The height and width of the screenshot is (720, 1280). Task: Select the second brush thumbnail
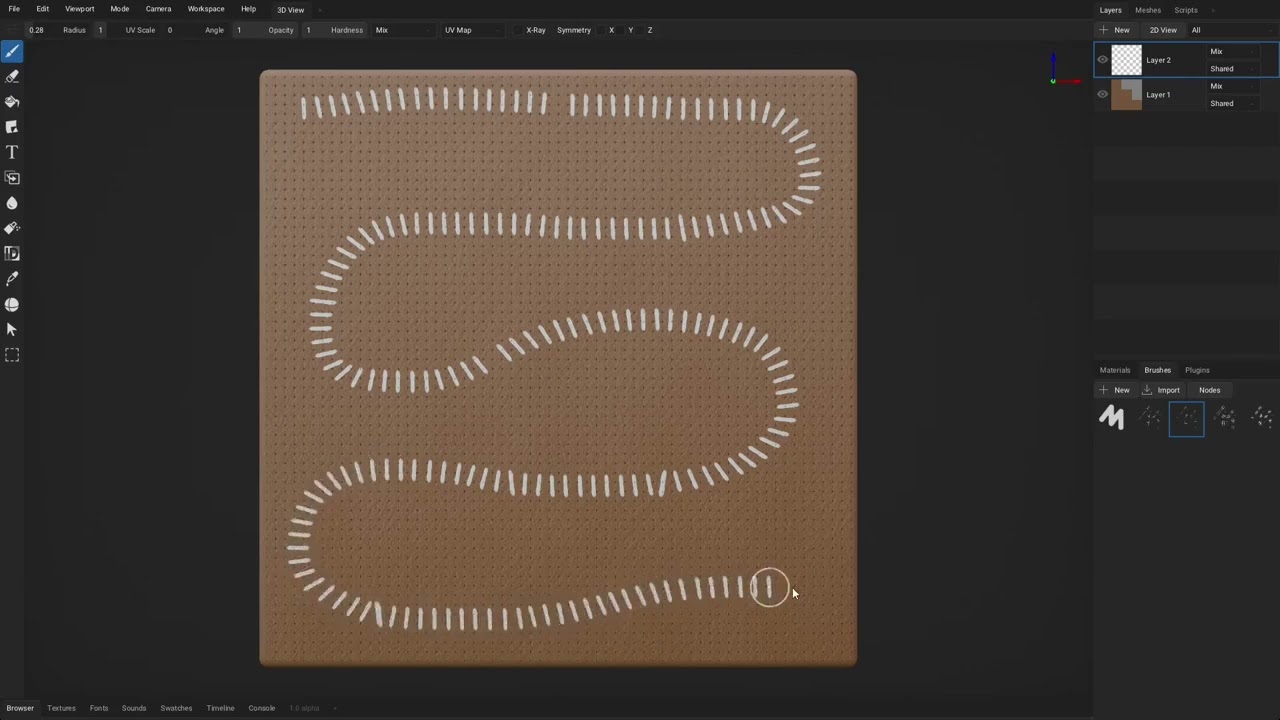[x=1149, y=418]
